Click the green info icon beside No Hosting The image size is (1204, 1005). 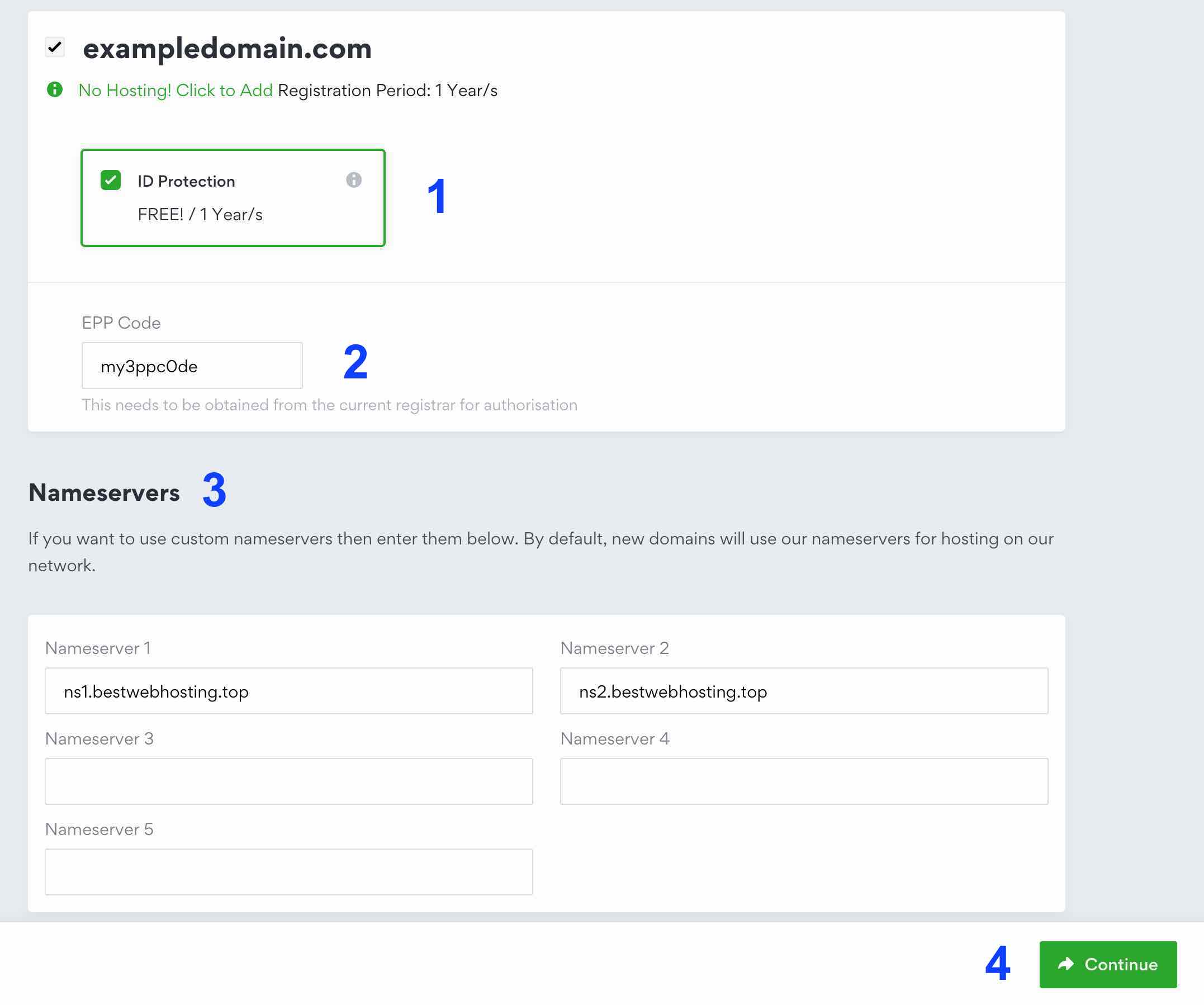tap(54, 89)
